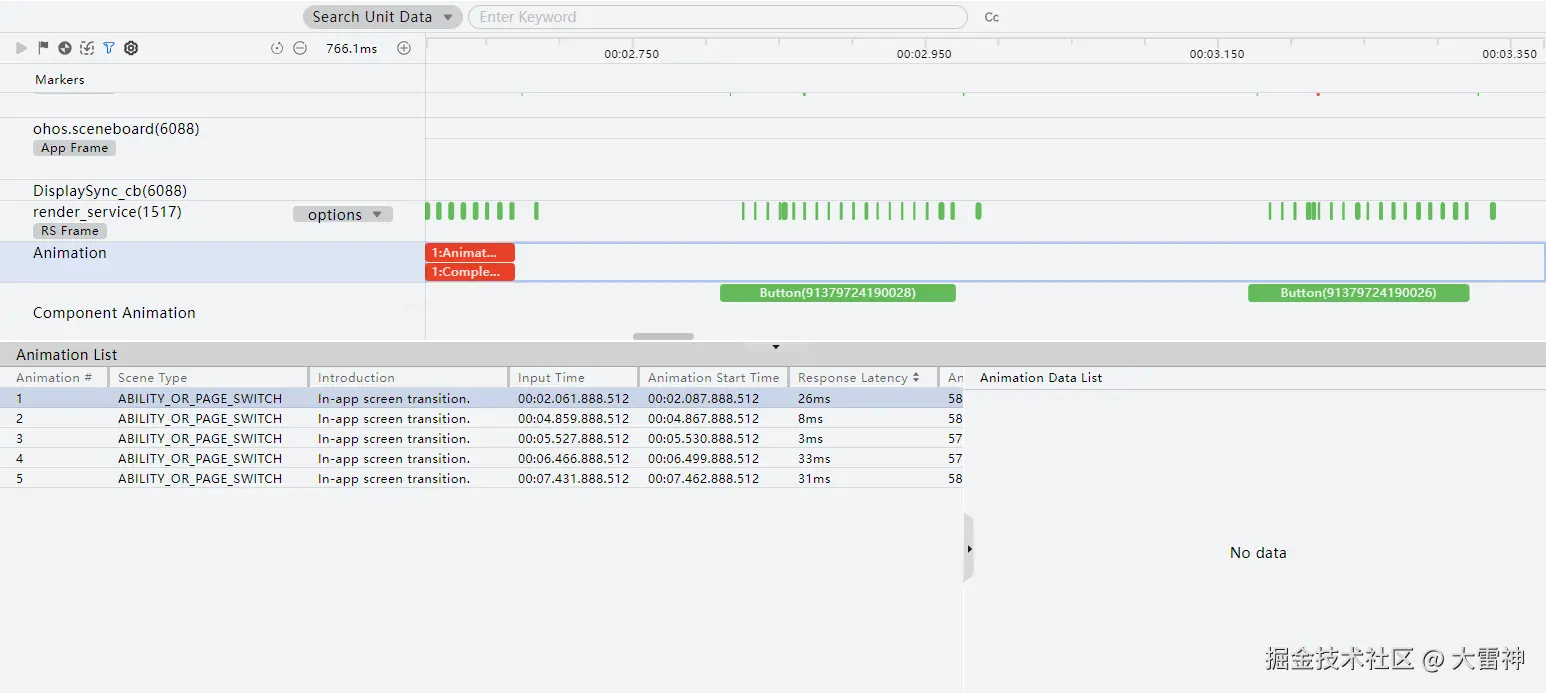This screenshot has height=693, width=1546.
Task: Select the row with Animation # 4
Action: tap(481, 458)
